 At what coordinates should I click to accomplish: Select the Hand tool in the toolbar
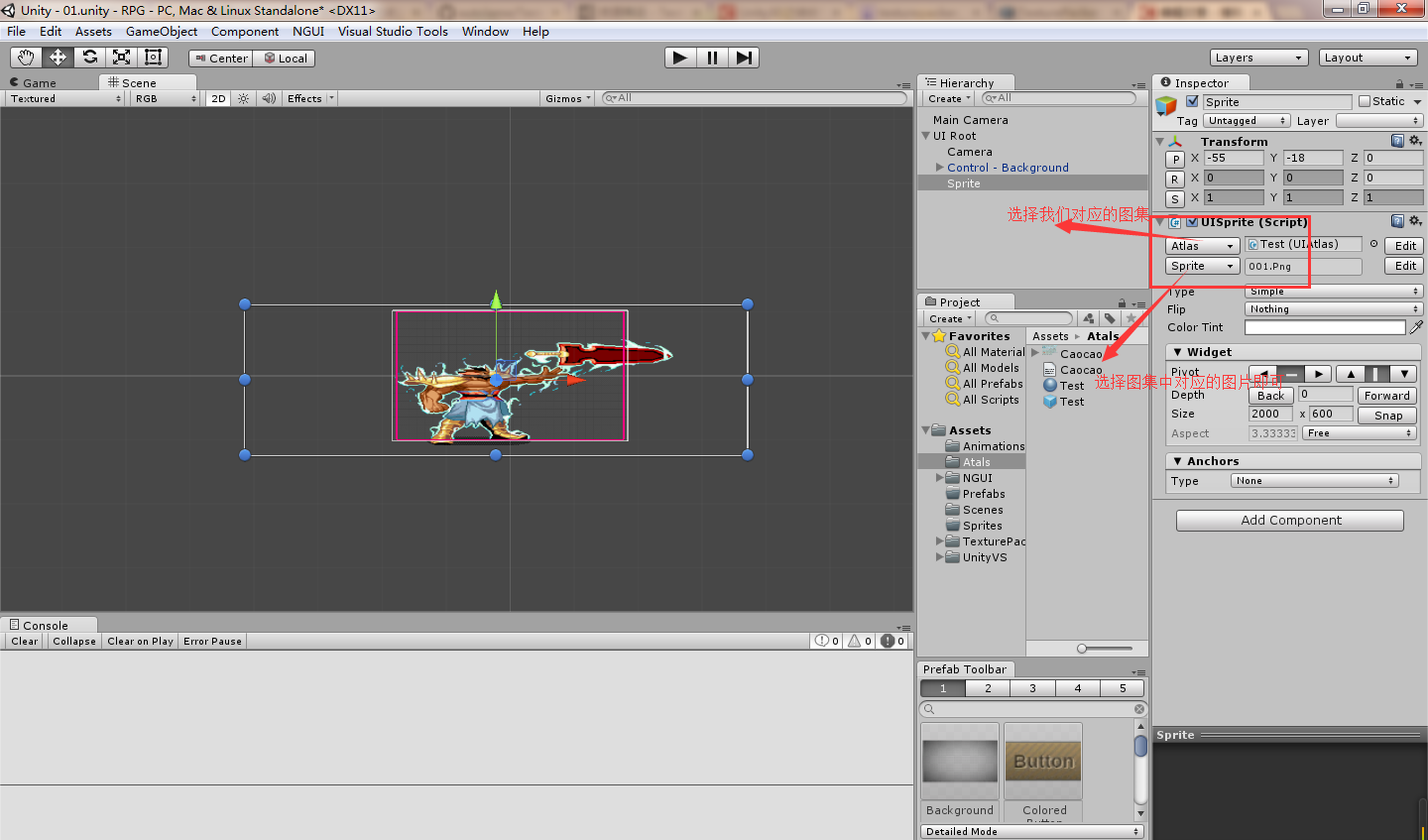pyautogui.click(x=25, y=57)
